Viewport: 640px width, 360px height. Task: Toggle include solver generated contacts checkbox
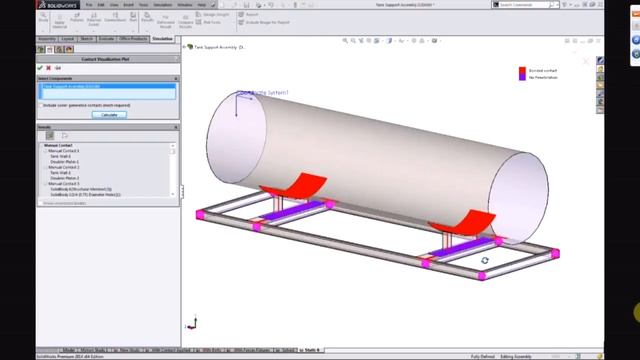(x=41, y=105)
